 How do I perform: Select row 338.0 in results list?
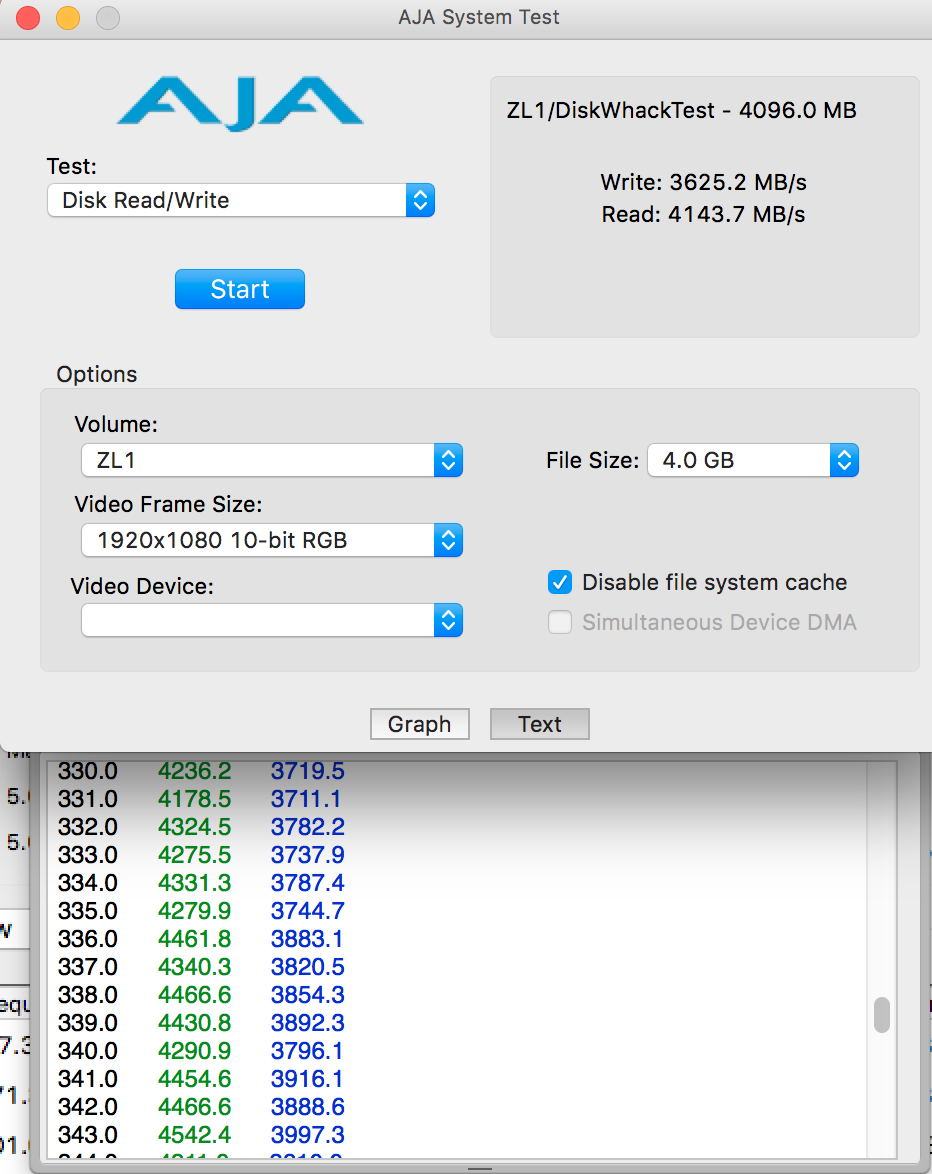(457, 995)
